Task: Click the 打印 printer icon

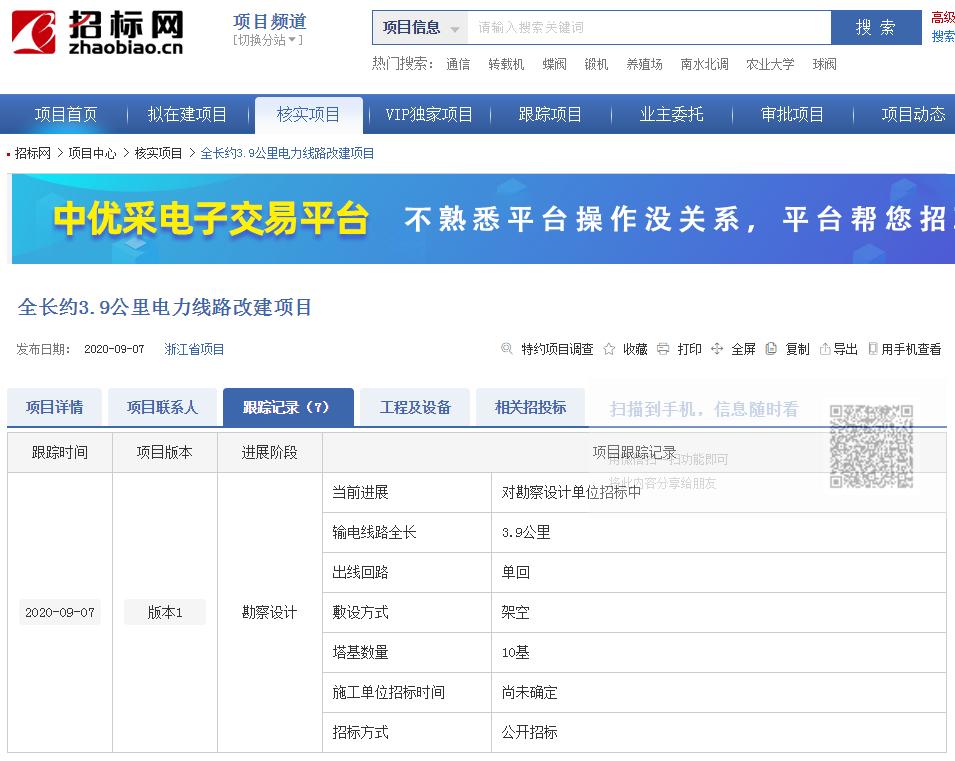Action: pyautogui.click(x=663, y=349)
